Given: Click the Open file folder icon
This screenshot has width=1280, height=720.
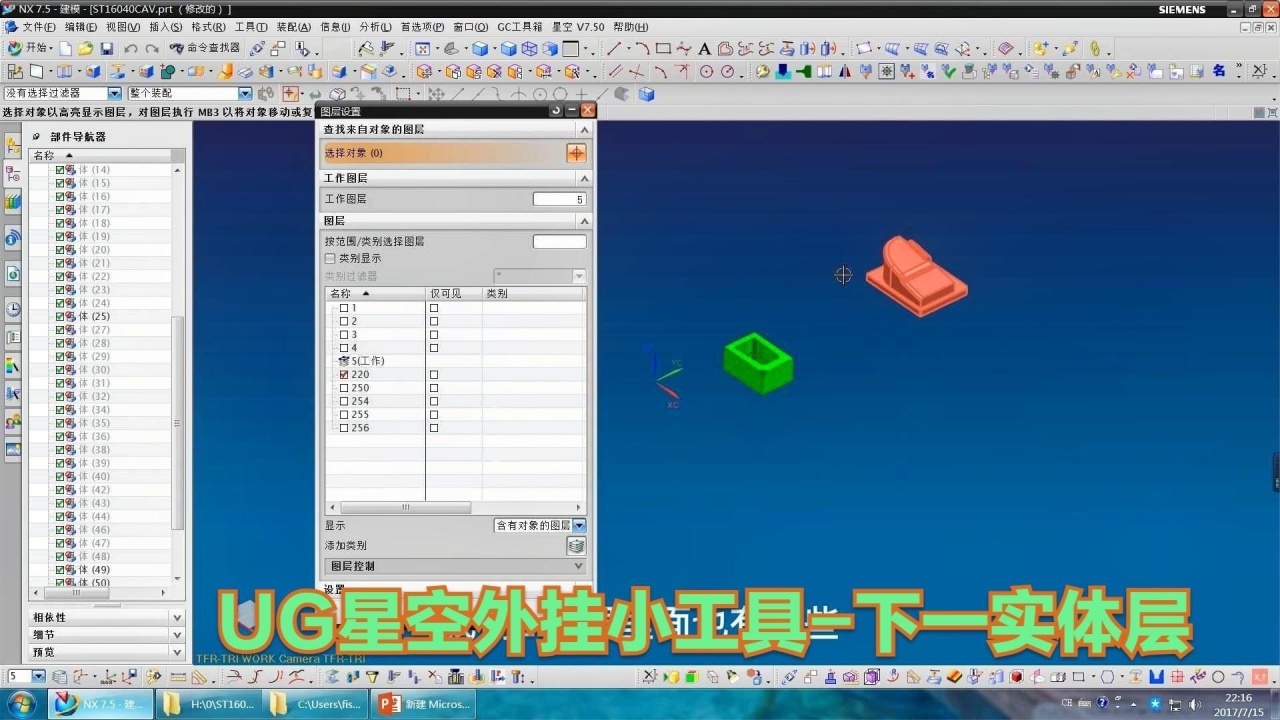Looking at the screenshot, I should point(86,48).
